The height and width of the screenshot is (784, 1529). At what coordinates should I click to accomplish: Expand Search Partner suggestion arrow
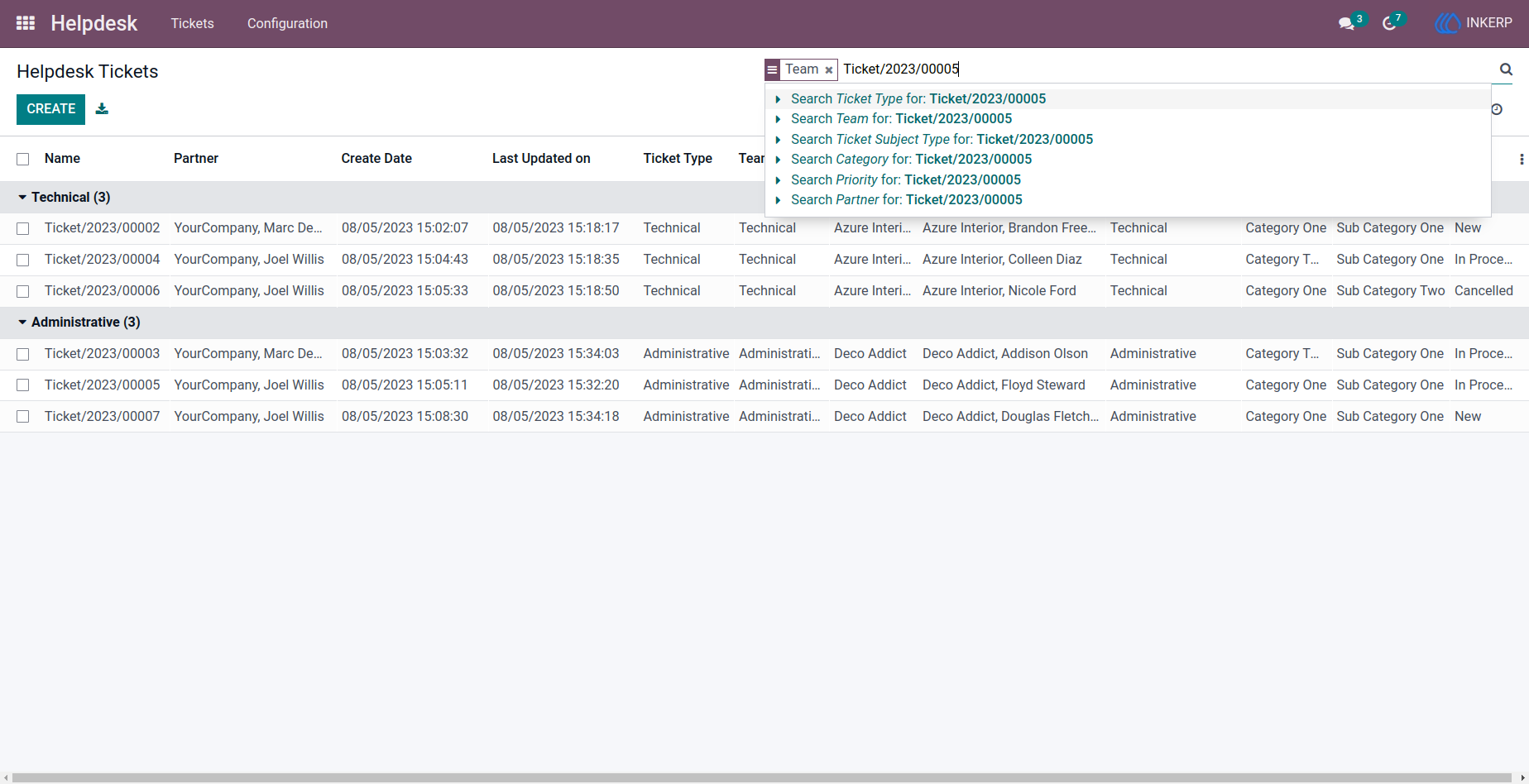tap(778, 200)
